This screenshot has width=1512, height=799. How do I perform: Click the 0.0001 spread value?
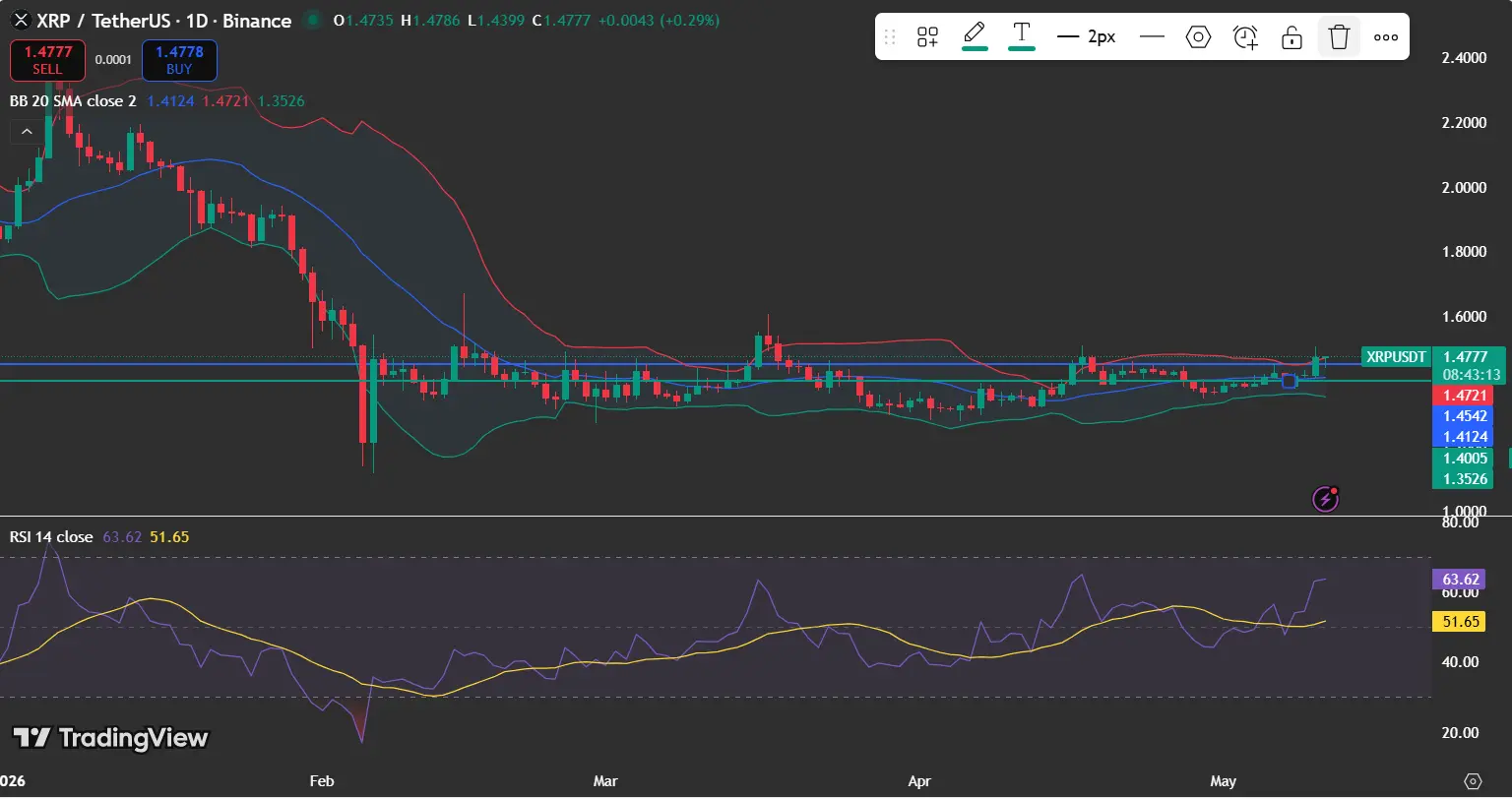pyautogui.click(x=114, y=60)
